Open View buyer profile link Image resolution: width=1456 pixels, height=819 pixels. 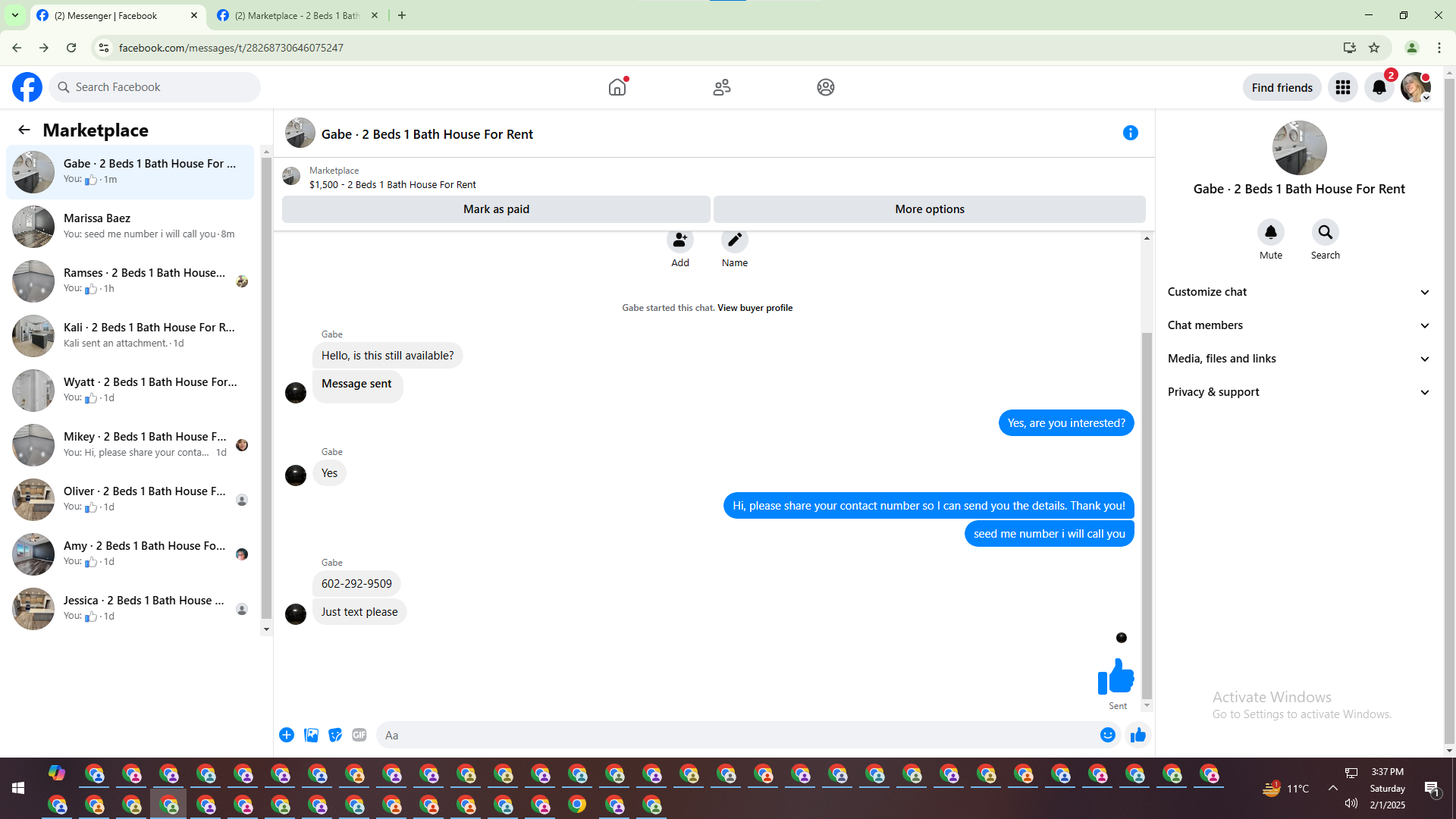(x=755, y=308)
